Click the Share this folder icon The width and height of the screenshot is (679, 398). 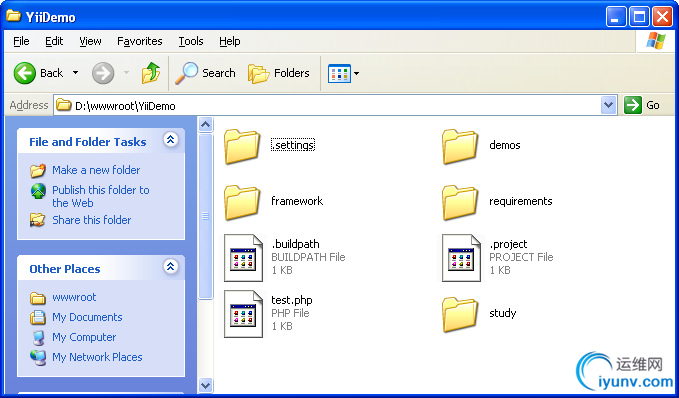38,220
